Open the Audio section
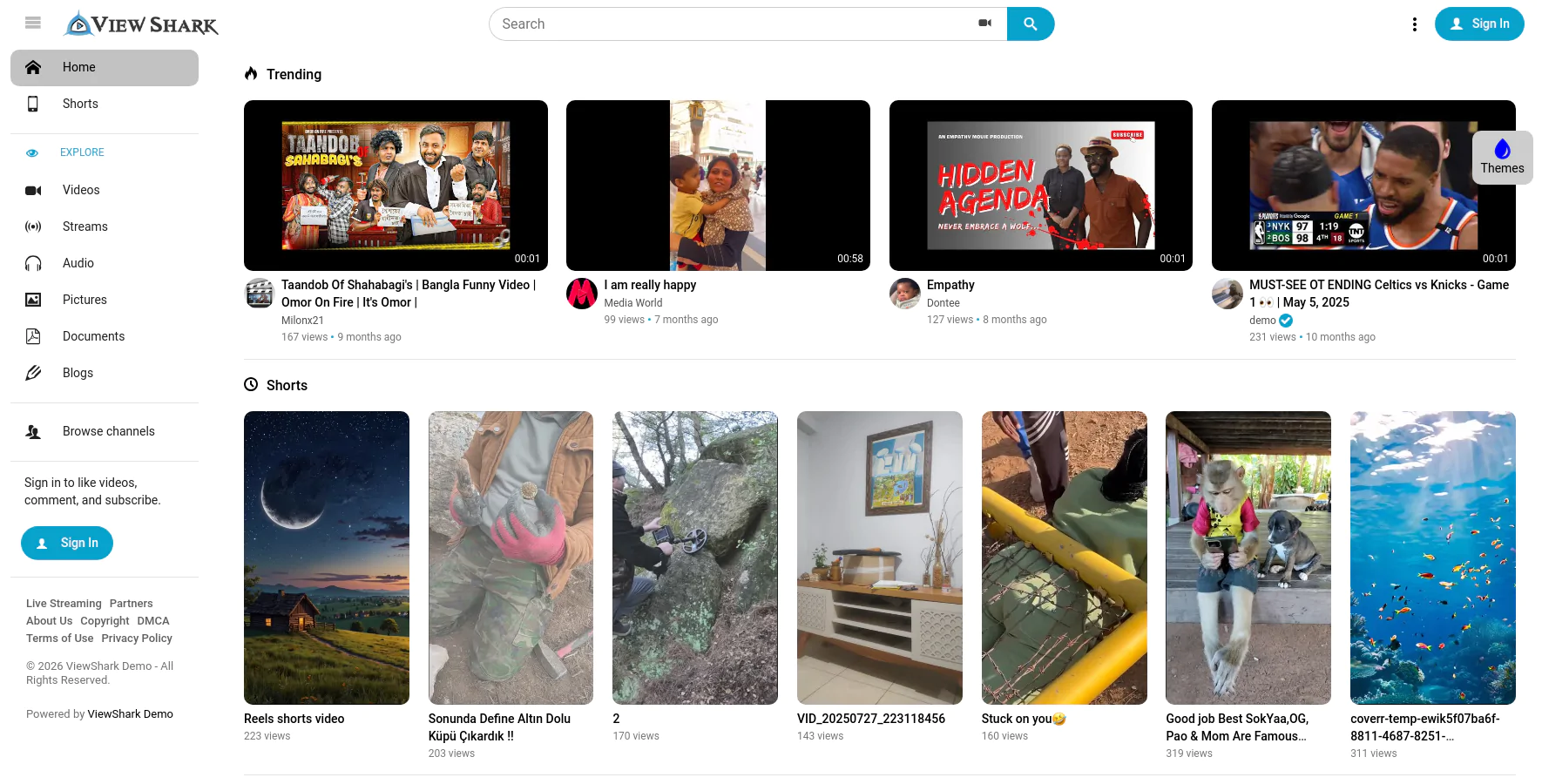Screen dimensions: 1542x784 pos(78,263)
